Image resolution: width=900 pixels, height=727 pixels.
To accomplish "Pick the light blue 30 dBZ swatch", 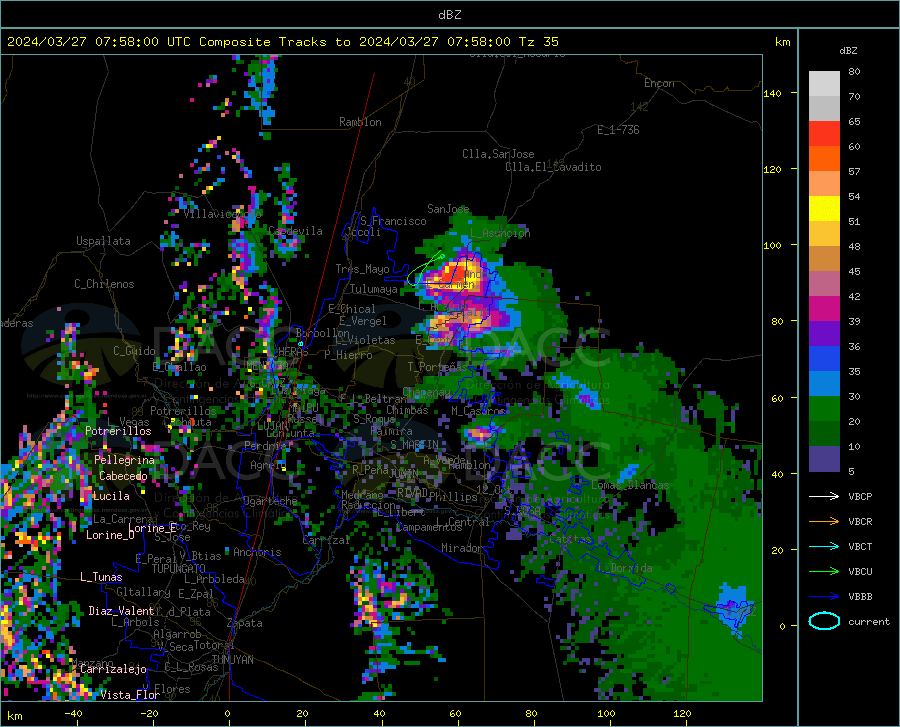I will 824,384.
